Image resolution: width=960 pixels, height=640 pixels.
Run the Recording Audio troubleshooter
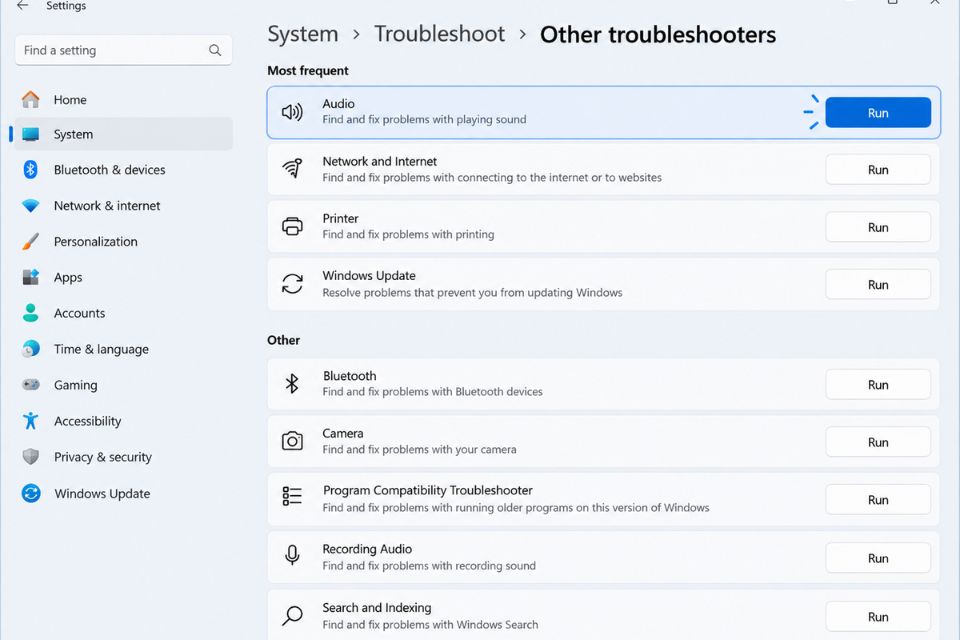point(878,558)
